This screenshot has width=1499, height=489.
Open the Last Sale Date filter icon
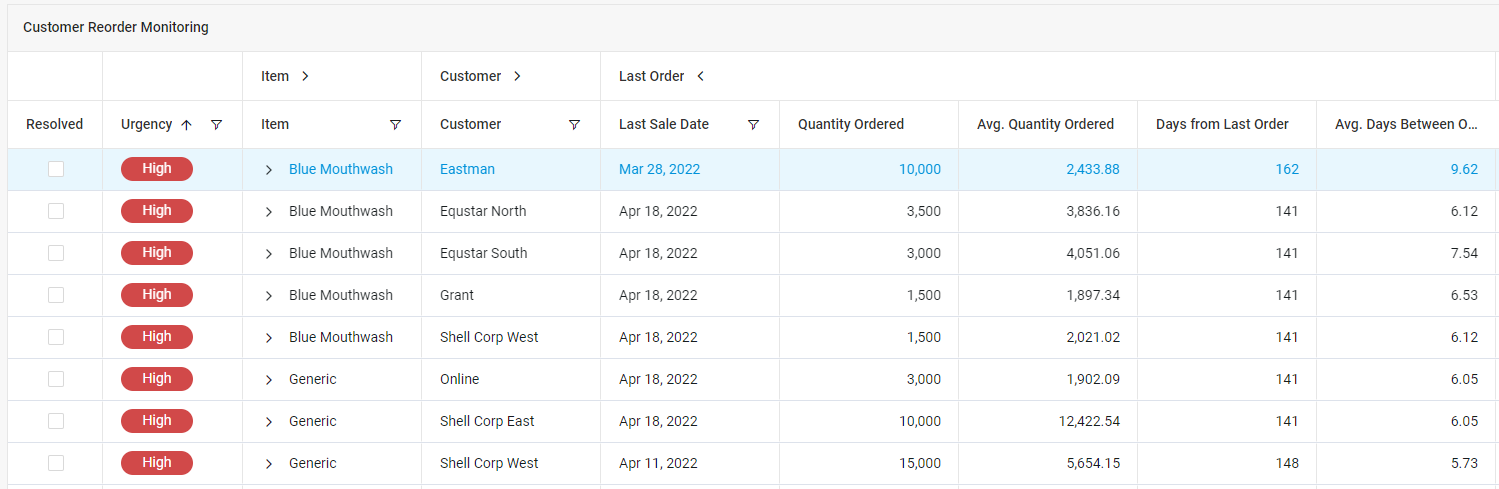753,125
